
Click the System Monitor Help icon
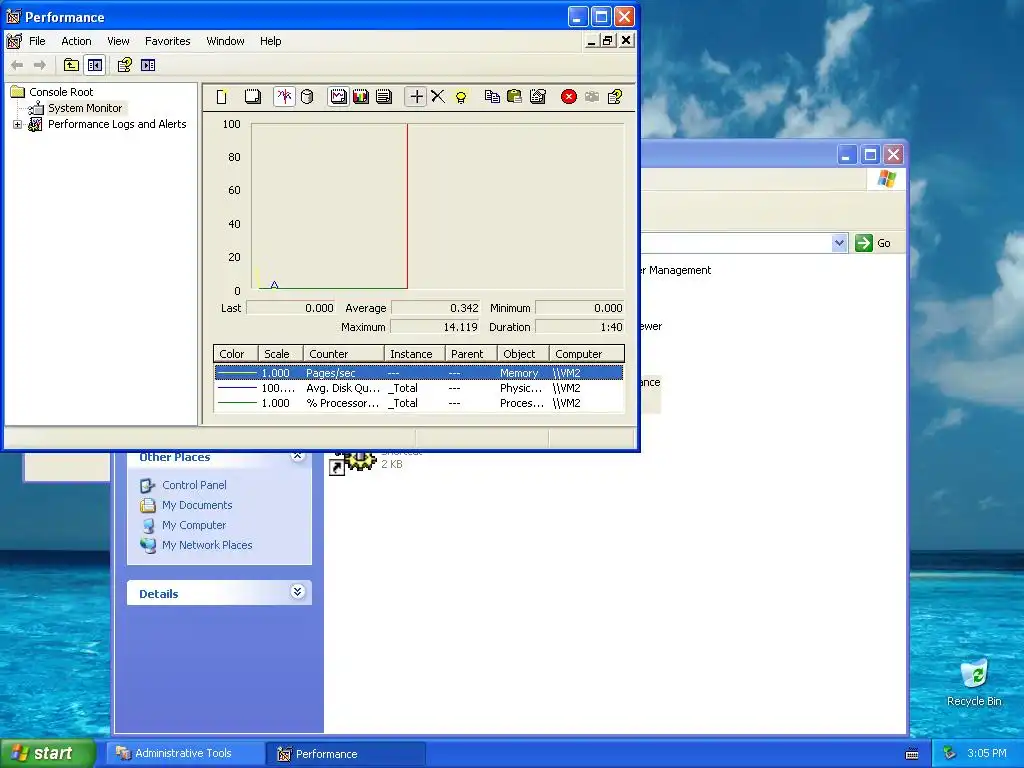pos(615,97)
